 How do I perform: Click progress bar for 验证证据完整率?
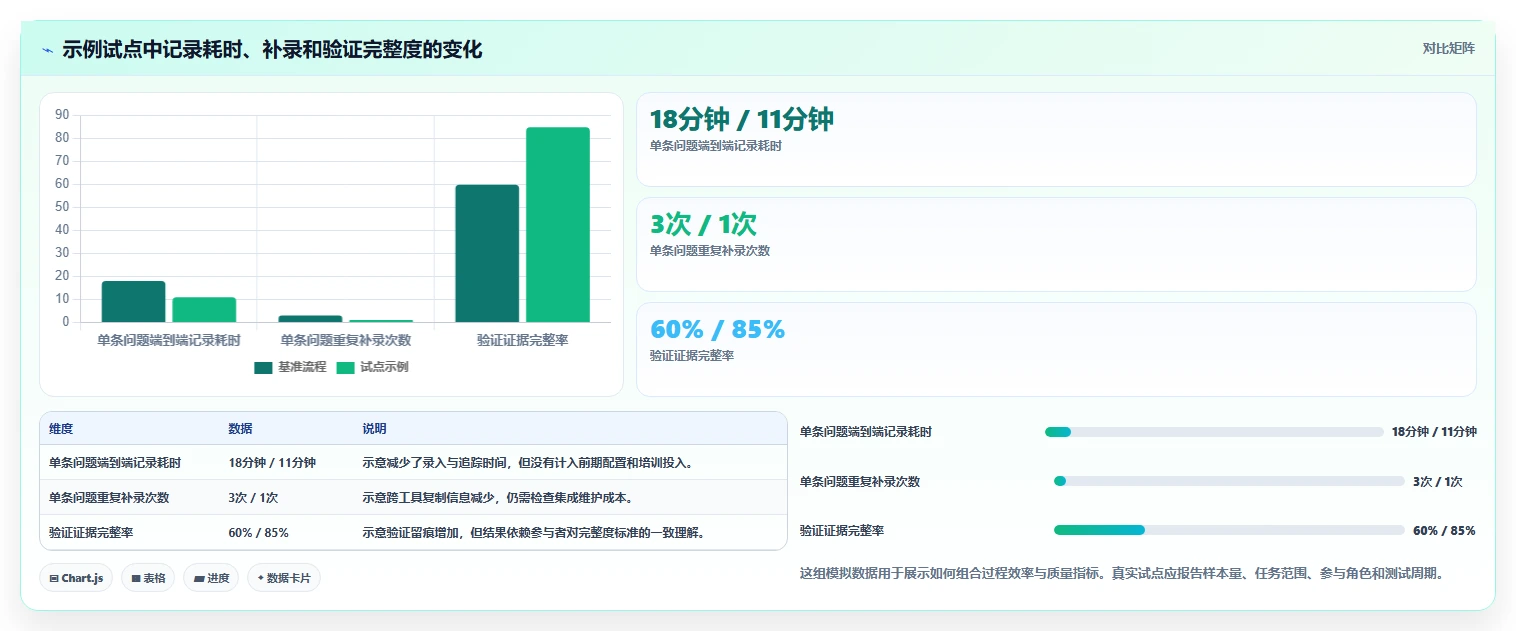tap(1229, 530)
